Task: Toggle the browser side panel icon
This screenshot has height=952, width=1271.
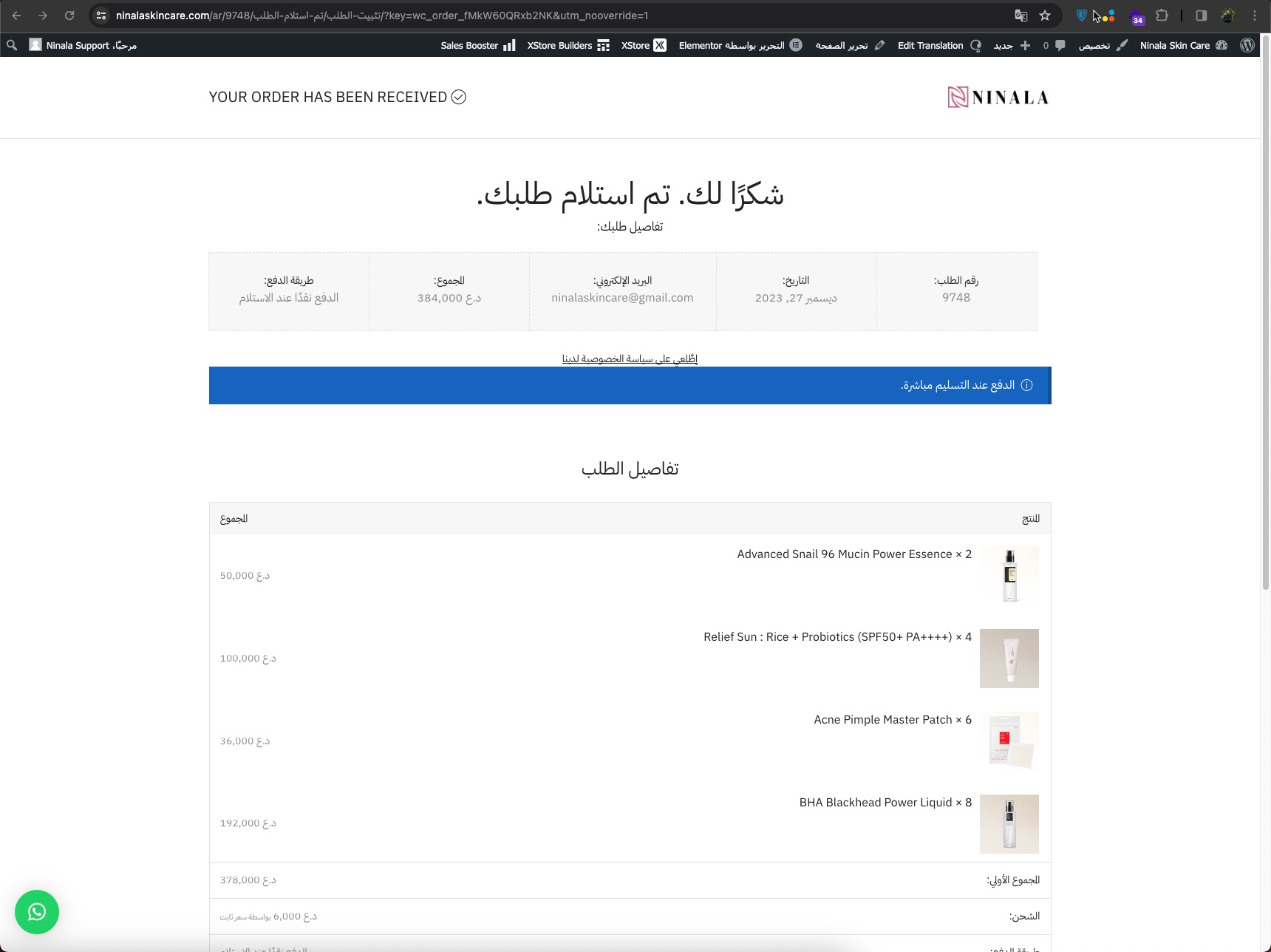Action: click(1202, 16)
